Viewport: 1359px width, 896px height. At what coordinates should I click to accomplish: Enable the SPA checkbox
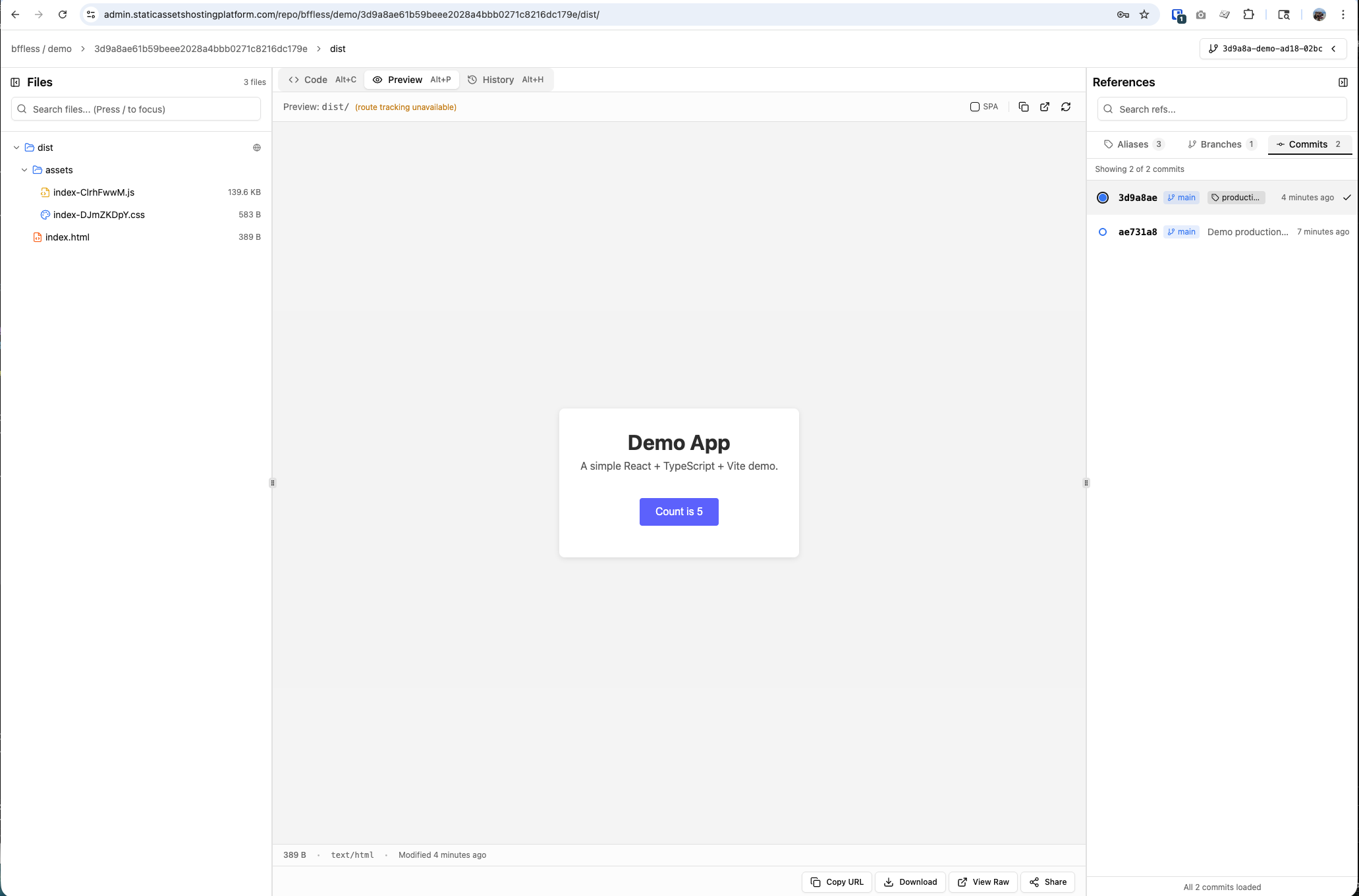pyautogui.click(x=975, y=107)
